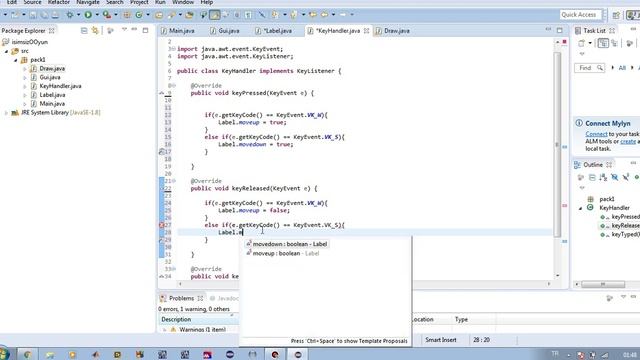Click the Open Type toolbar icon
The image size is (640, 360).
click(159, 15)
